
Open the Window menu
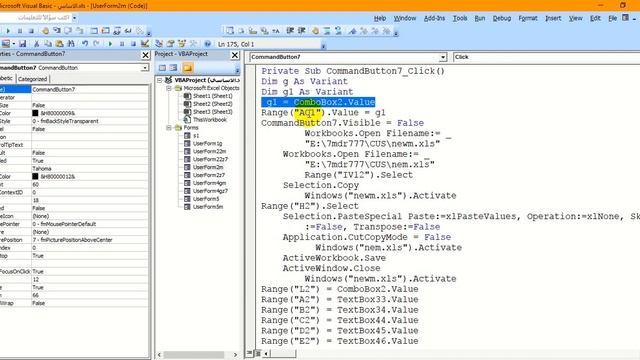pyautogui.click(x=404, y=18)
